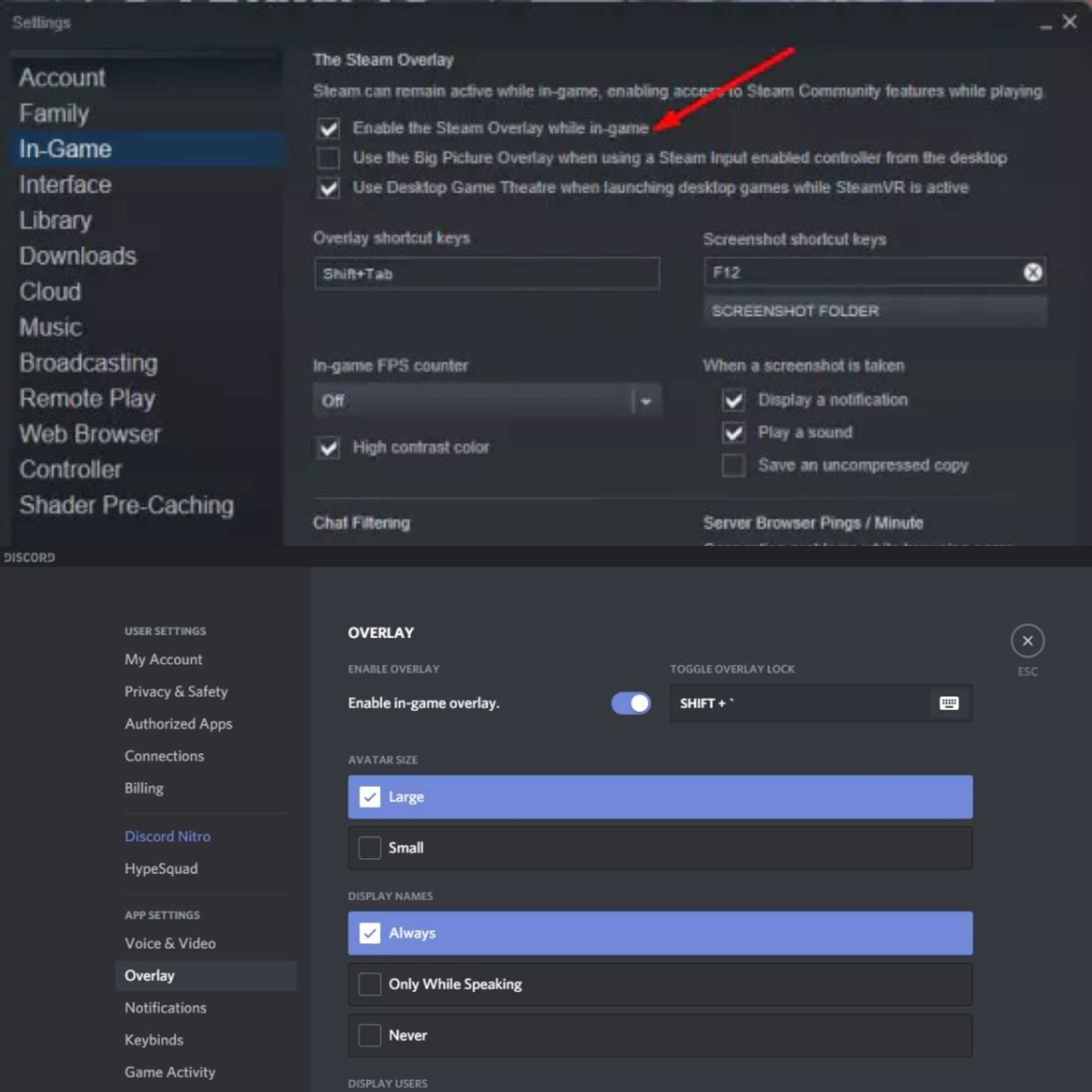Open Broadcasting settings
Screen dimensions: 1092x1092
coord(88,363)
